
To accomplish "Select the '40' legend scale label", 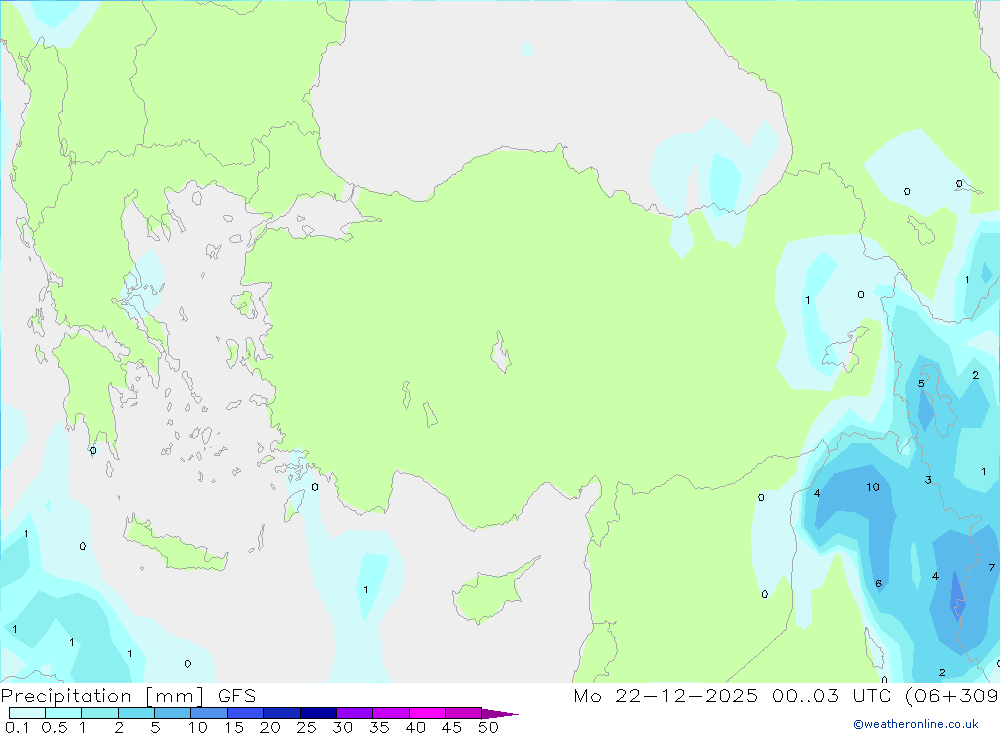I will (416, 727).
